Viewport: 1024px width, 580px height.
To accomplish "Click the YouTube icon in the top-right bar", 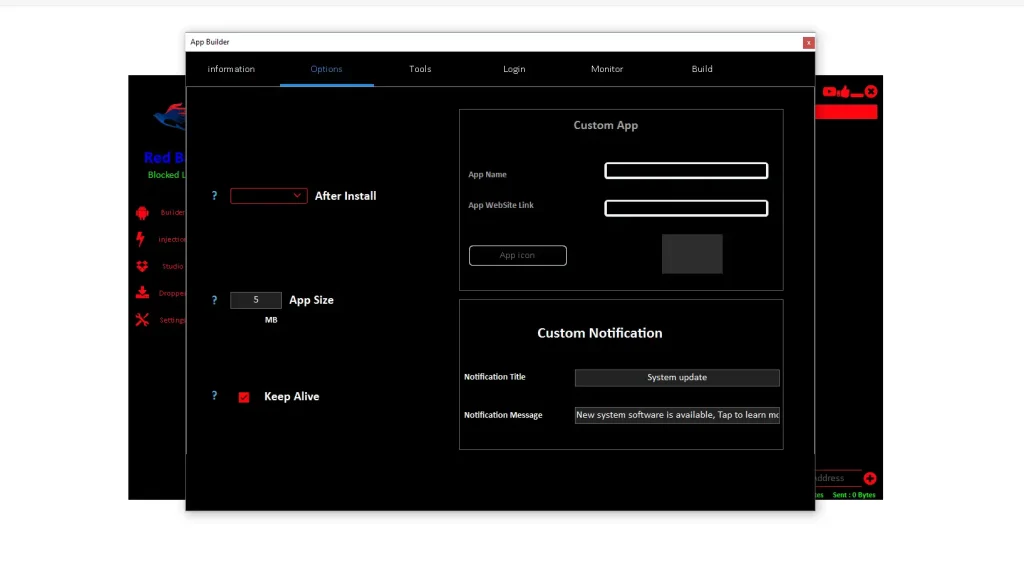I will tap(832, 91).
